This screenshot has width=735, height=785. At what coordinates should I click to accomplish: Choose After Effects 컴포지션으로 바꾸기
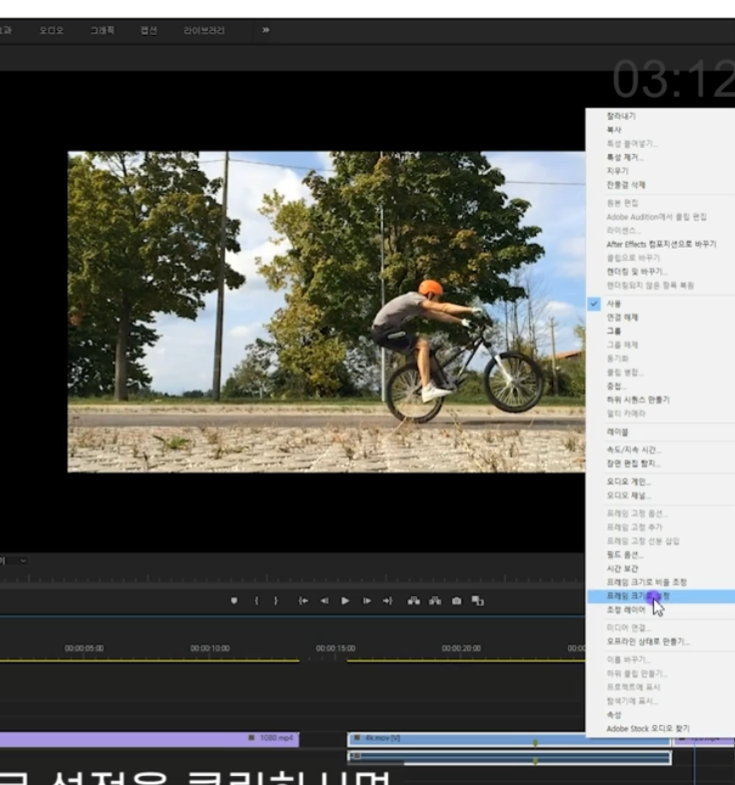[660, 244]
